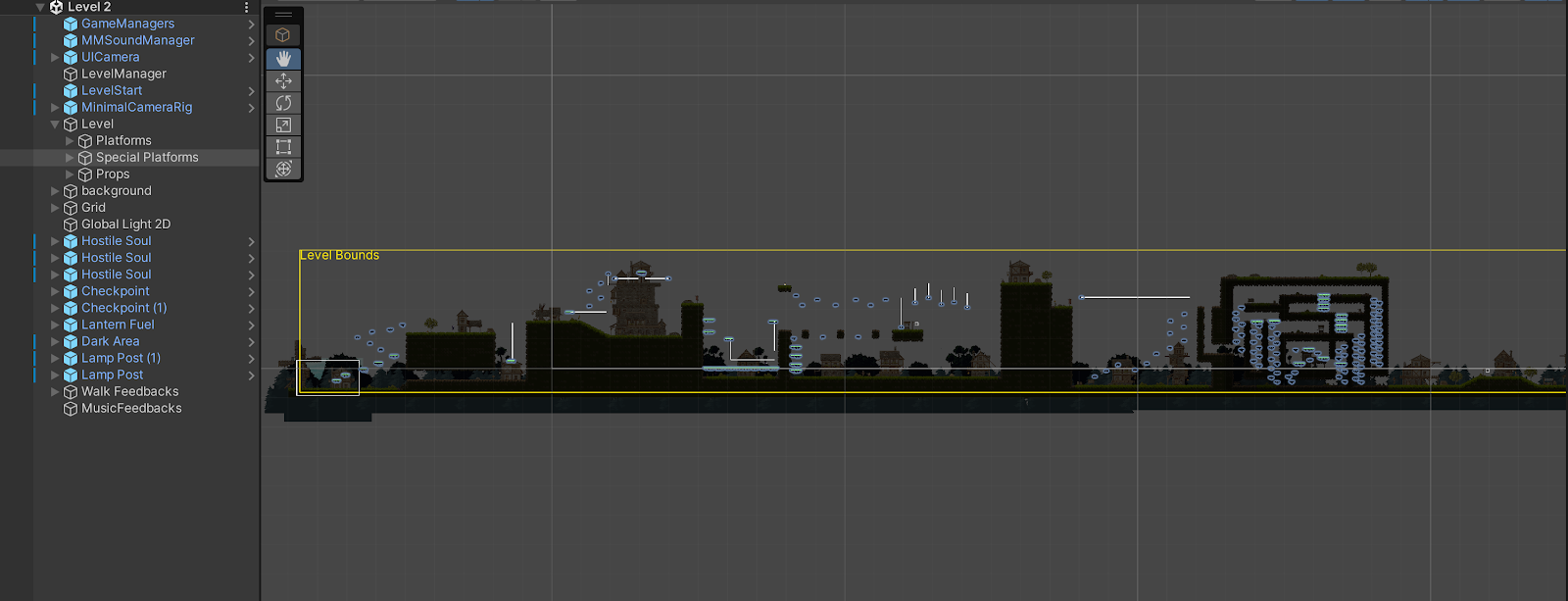Select the Rotate tool

(x=283, y=103)
